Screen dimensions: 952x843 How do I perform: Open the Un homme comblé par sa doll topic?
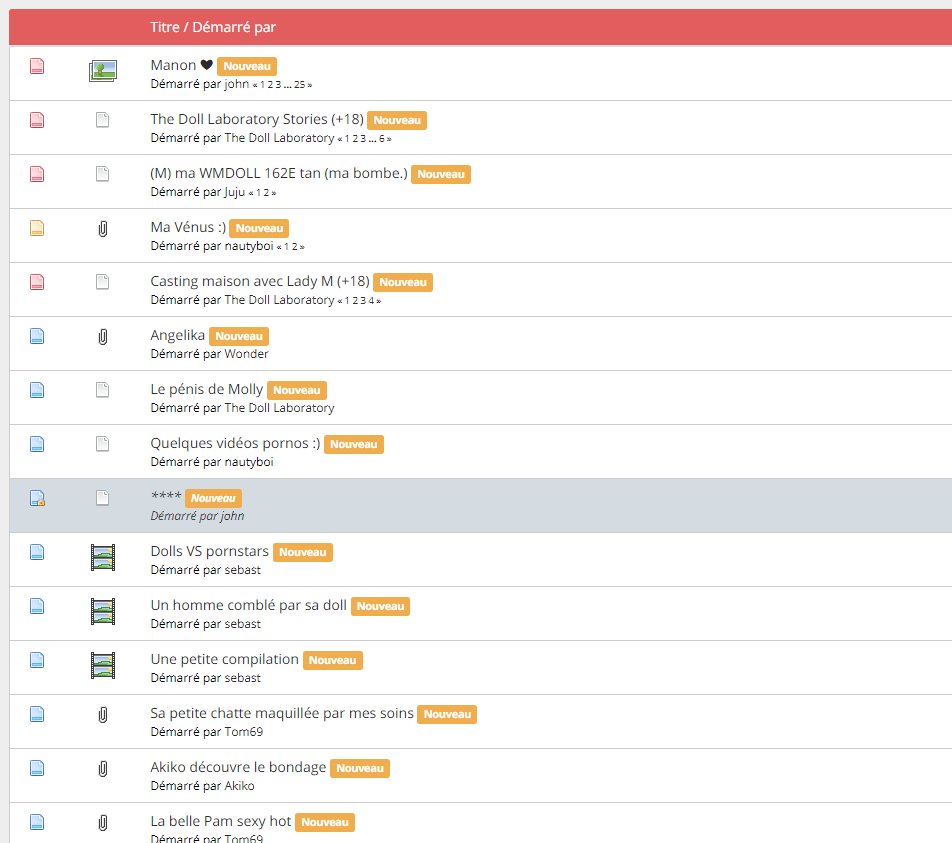click(248, 605)
